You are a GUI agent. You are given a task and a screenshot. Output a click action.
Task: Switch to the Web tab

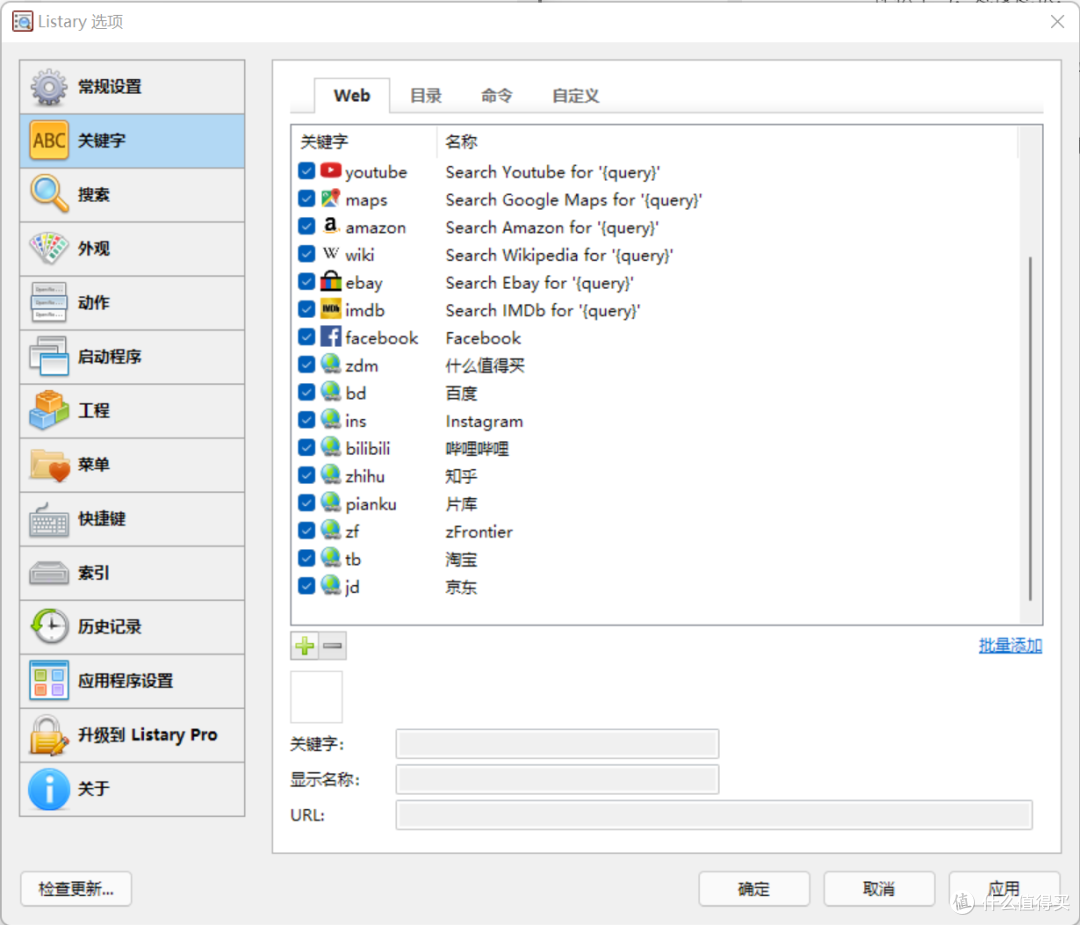click(352, 96)
